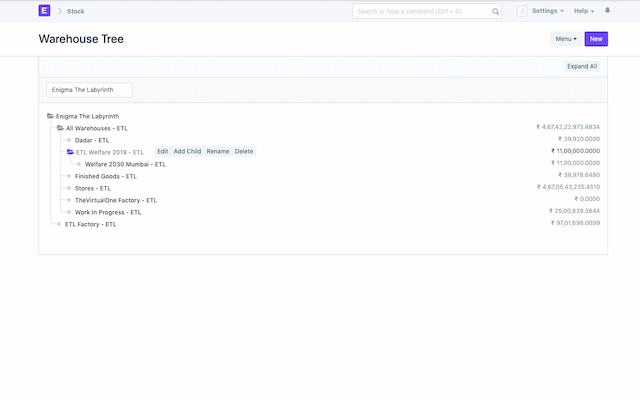
Task: Collapse the Enigma The Labyrinth folder icon
Action: click(50, 116)
